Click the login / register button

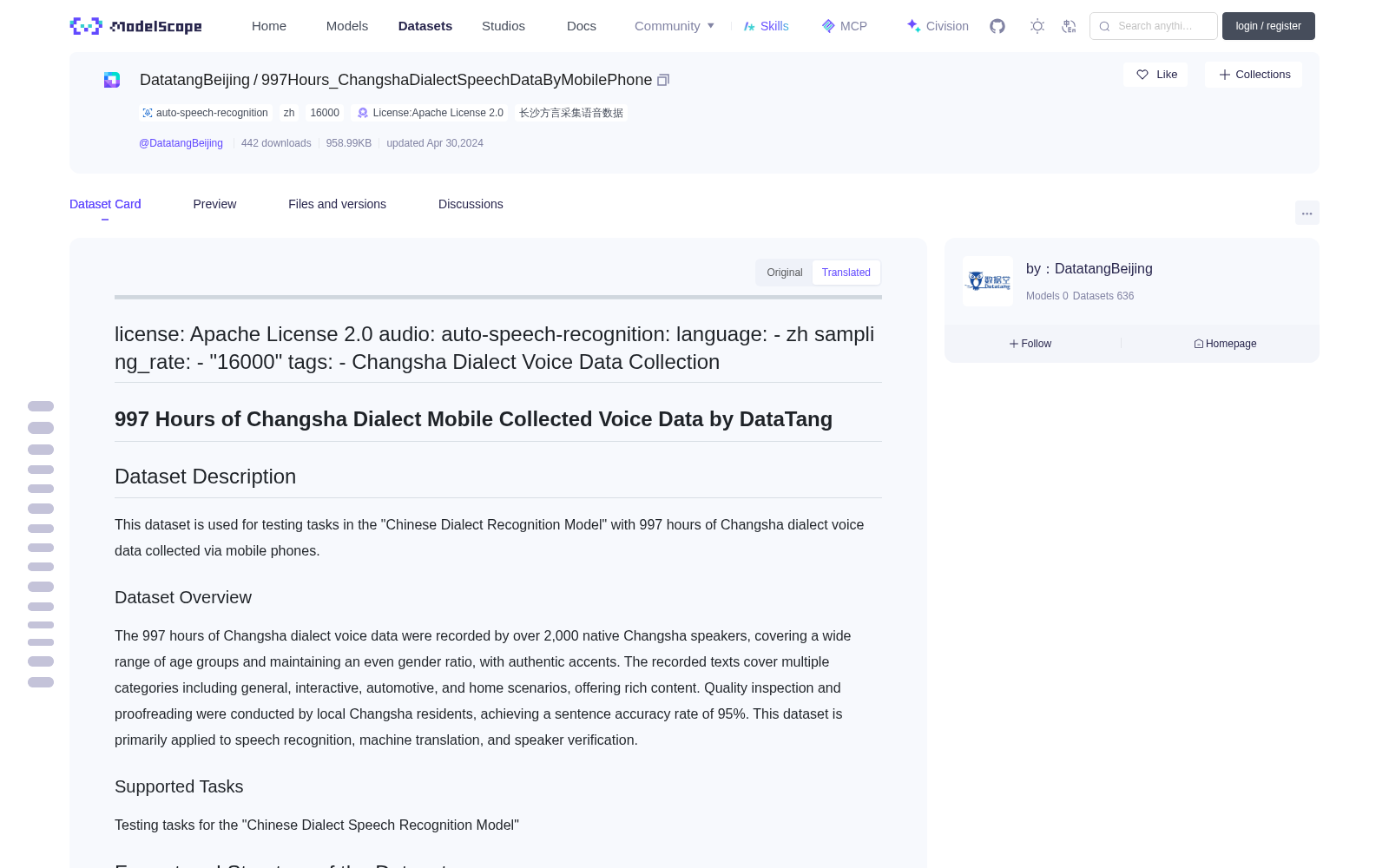pos(1268,26)
